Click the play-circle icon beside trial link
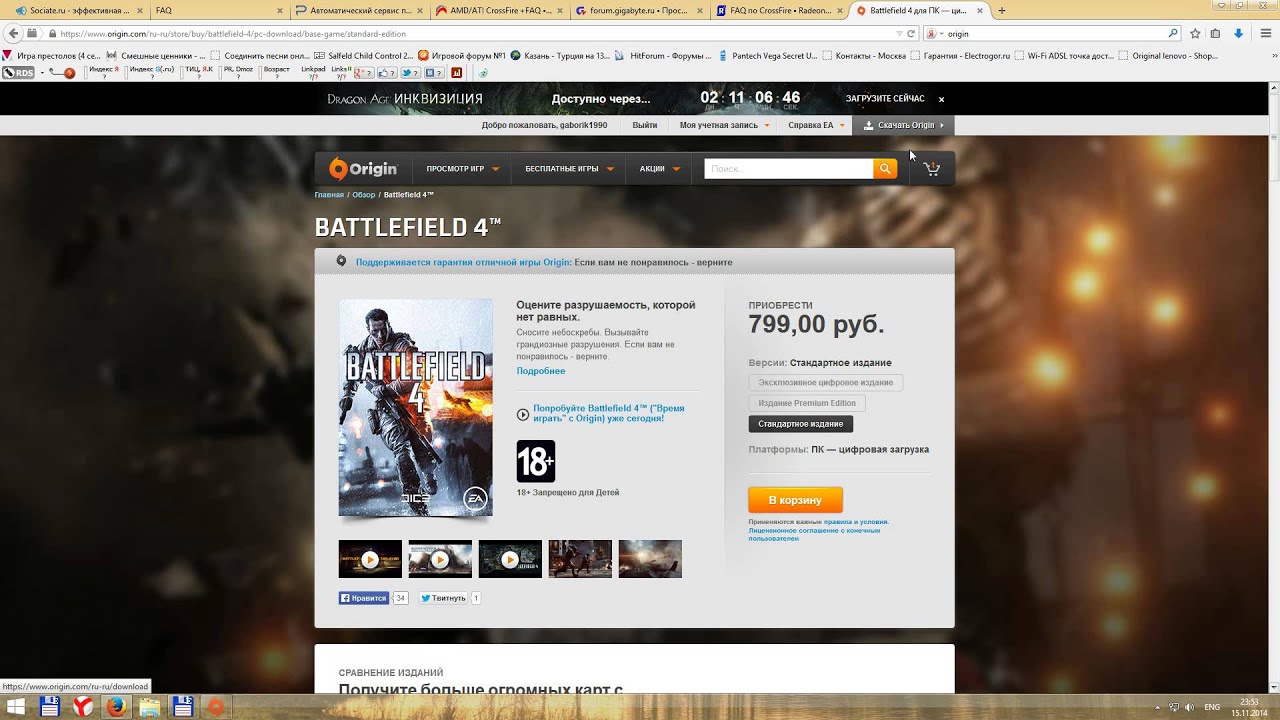 coord(522,414)
